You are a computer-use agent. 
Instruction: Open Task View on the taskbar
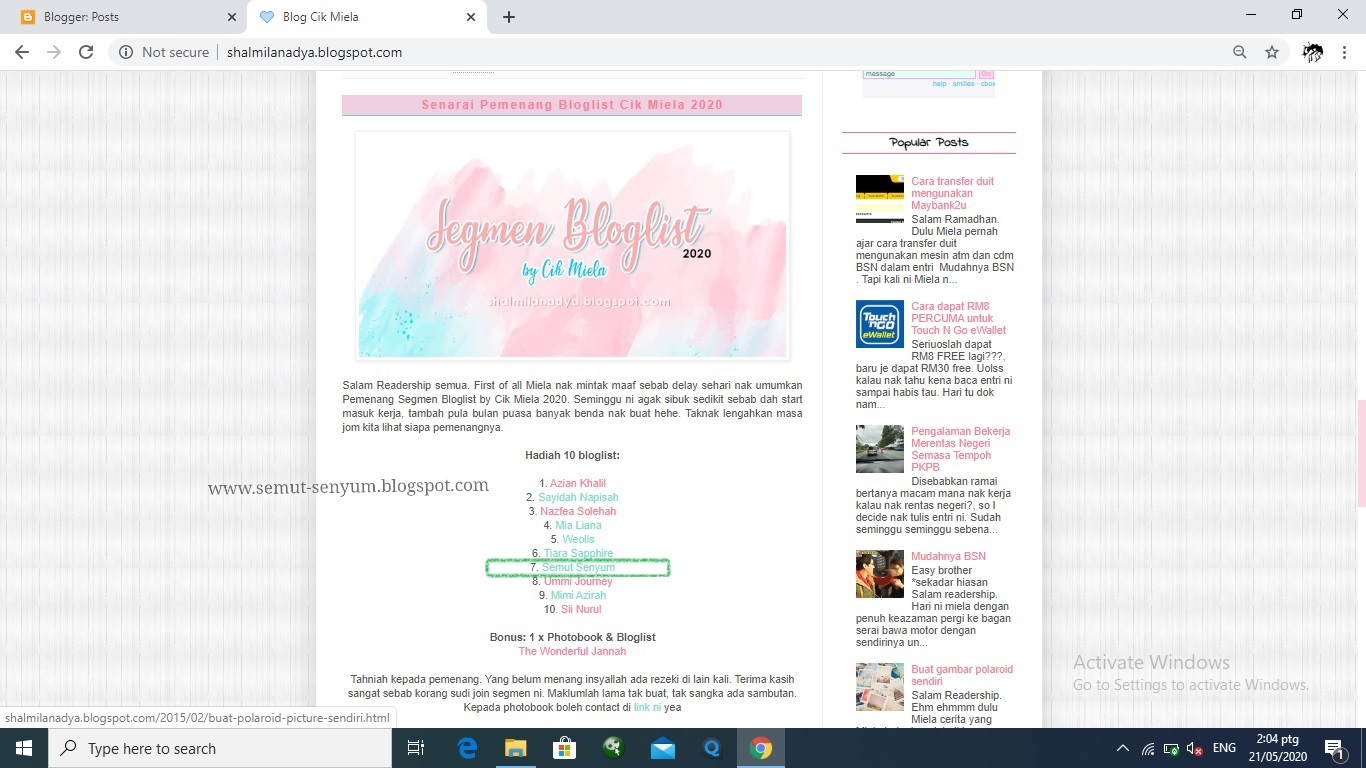(x=416, y=748)
